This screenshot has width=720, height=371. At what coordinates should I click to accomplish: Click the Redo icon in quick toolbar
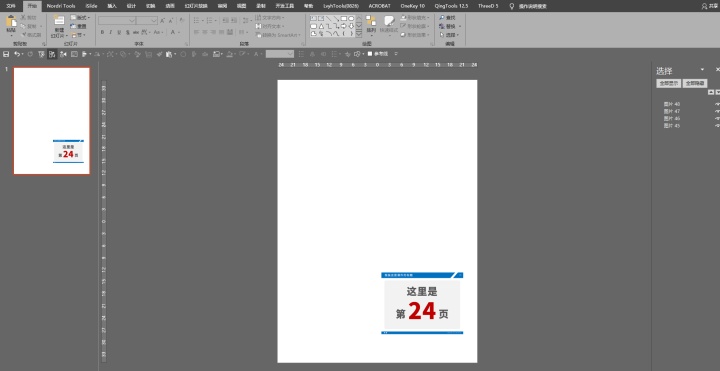pos(30,54)
